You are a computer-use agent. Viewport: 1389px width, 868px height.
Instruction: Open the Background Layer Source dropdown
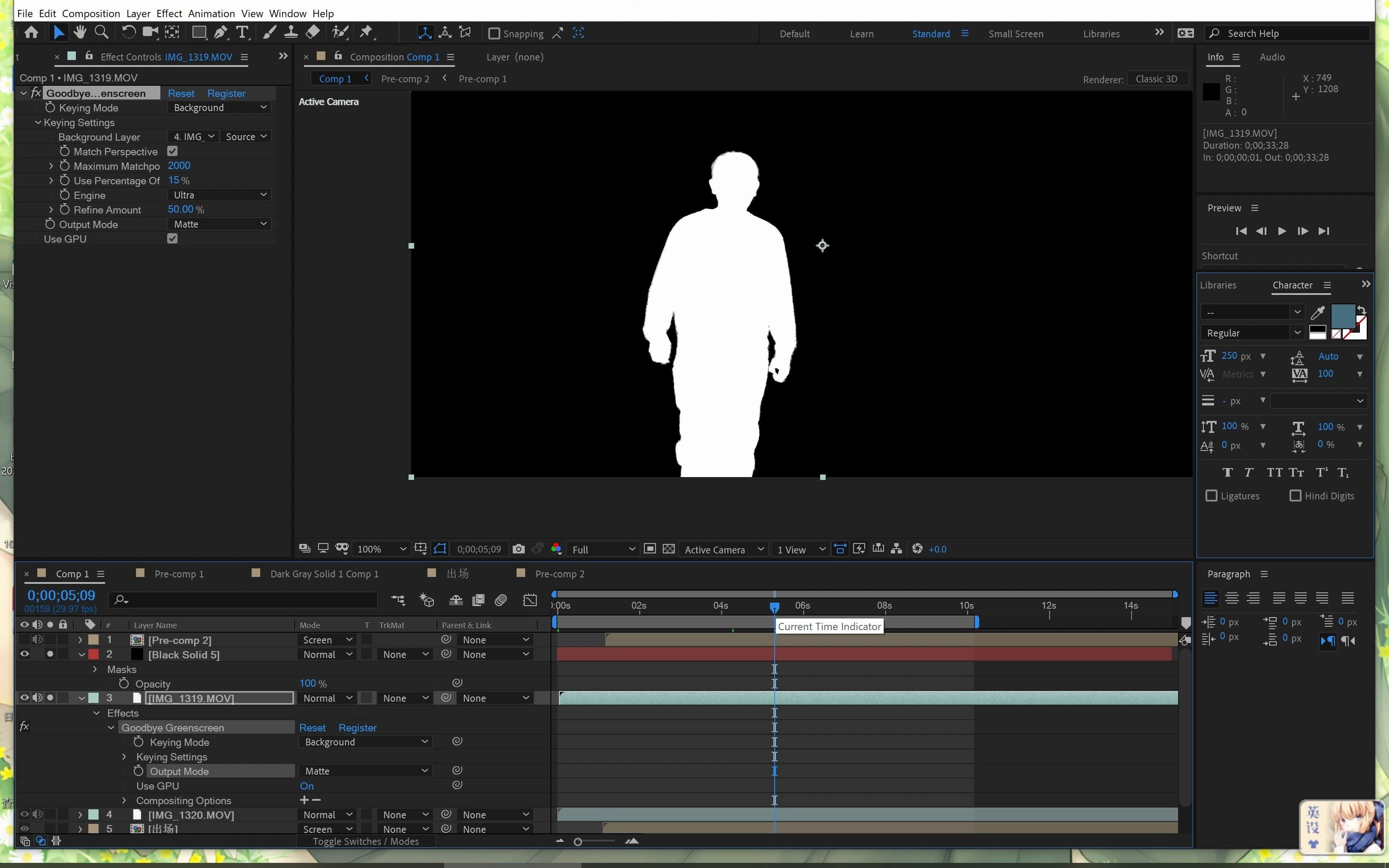click(246, 137)
